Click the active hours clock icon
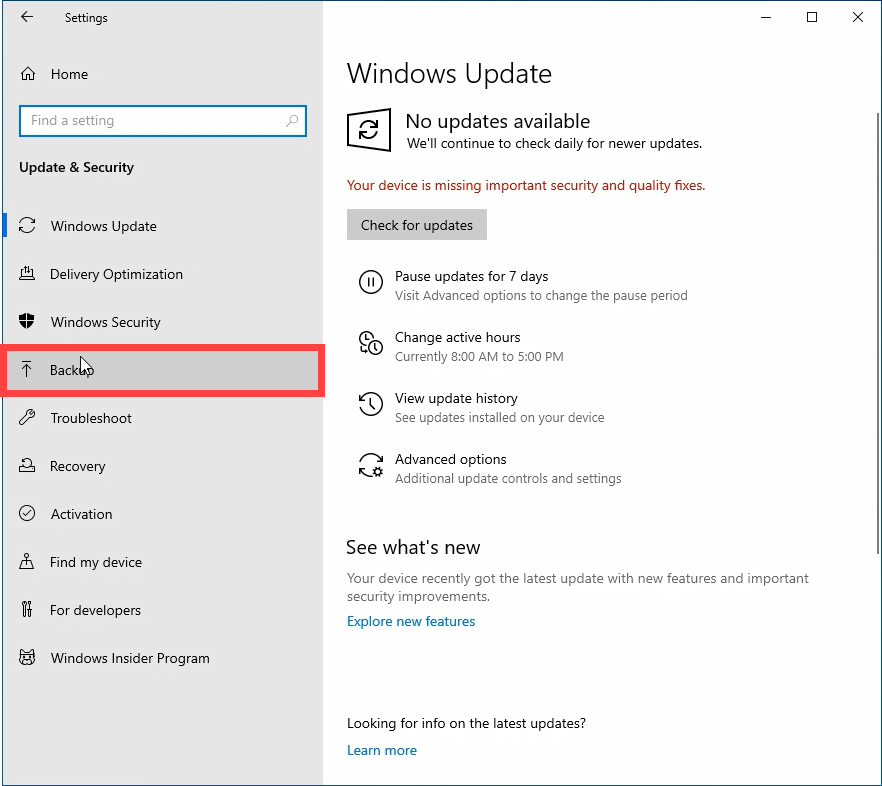 coord(371,343)
